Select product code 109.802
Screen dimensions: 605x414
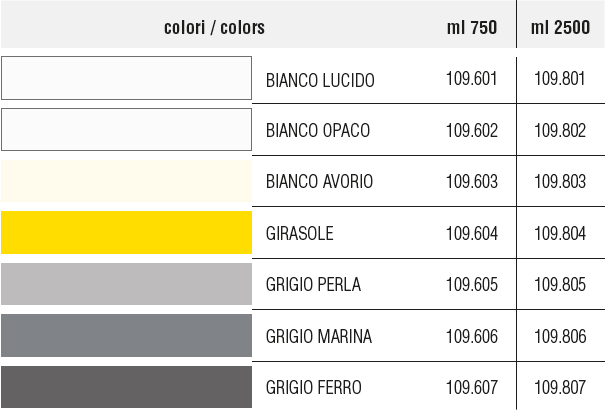(560, 130)
